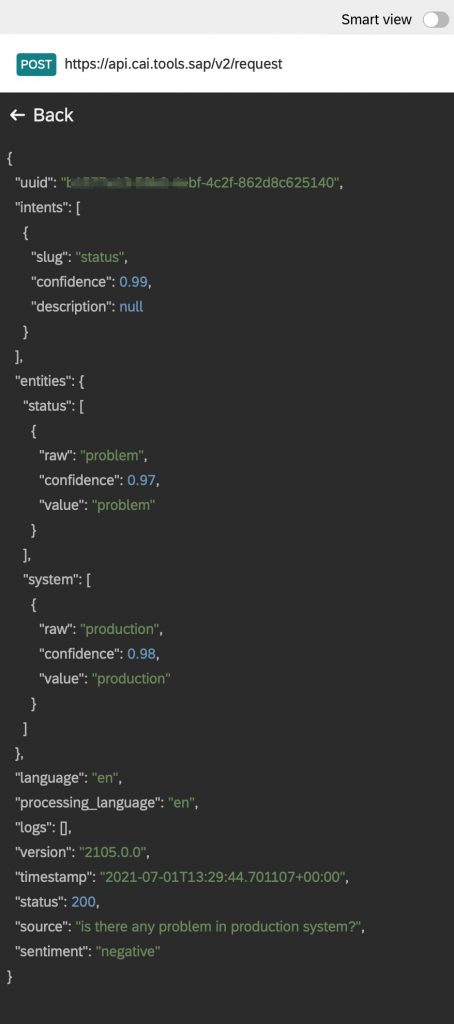Click the "system" array key
Image resolution: width=454 pixels, height=1024 pixels.
(x=52, y=580)
